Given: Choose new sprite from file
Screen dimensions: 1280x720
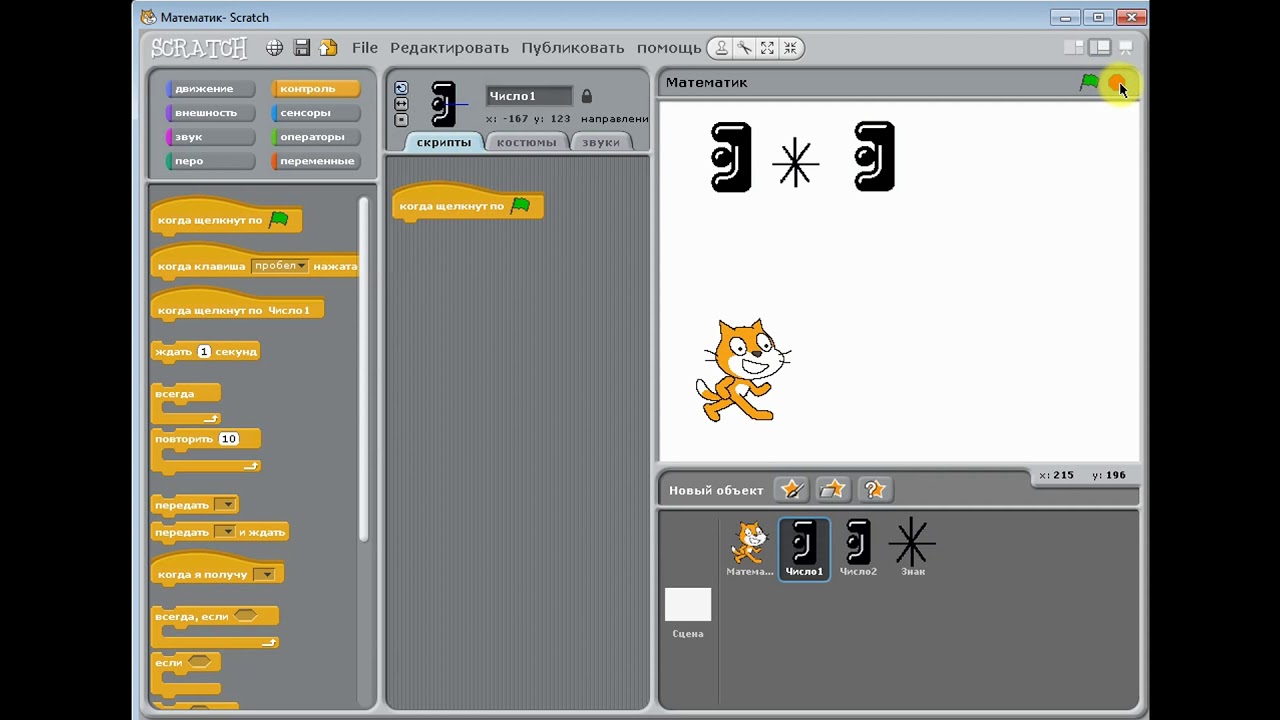Looking at the screenshot, I should [x=833, y=489].
